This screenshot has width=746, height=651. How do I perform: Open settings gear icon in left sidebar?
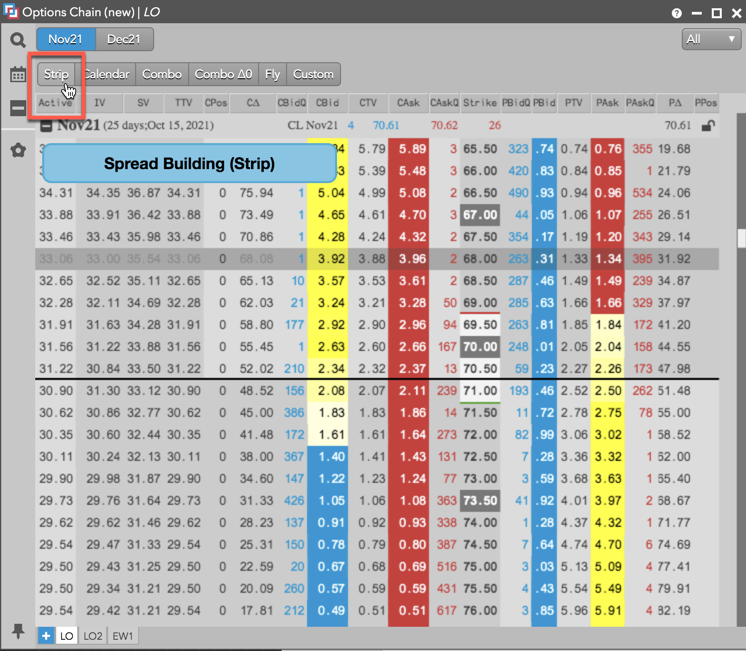(x=18, y=150)
